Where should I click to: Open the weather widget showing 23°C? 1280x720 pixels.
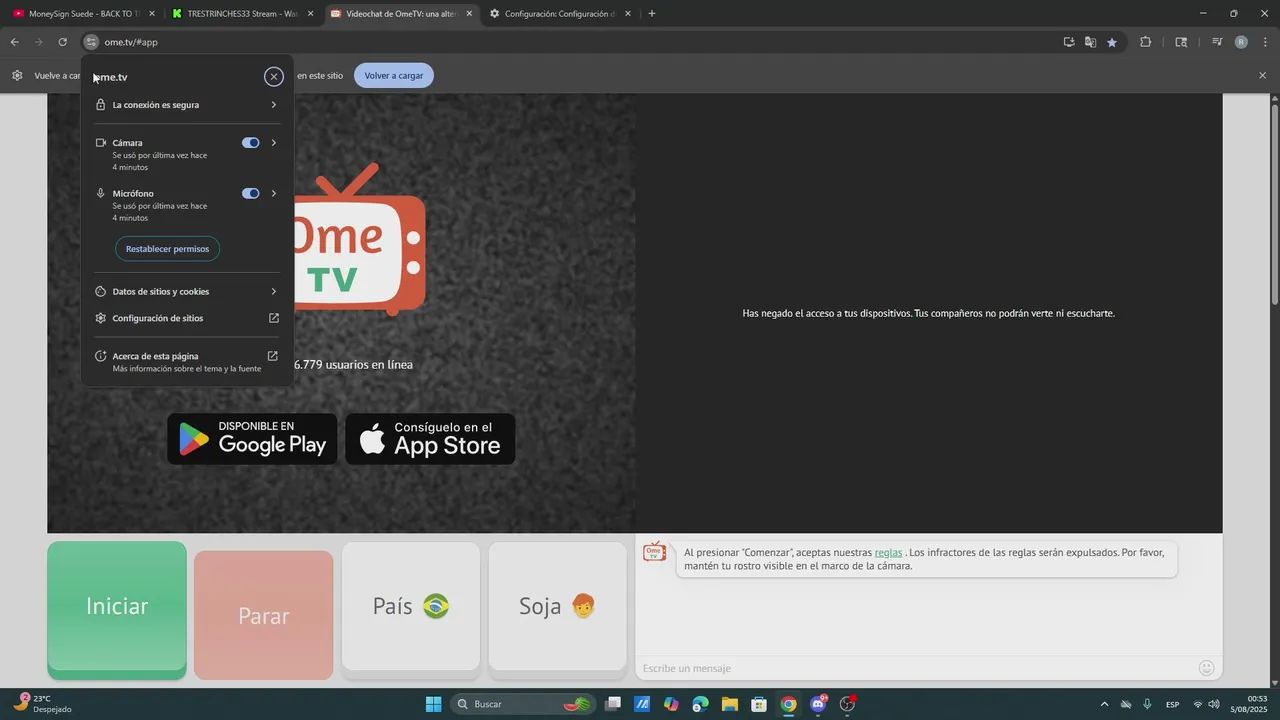(x=45, y=704)
